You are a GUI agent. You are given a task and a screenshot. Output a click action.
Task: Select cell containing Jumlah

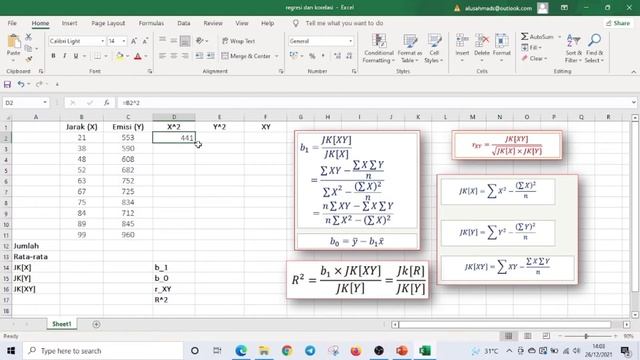[36, 246]
